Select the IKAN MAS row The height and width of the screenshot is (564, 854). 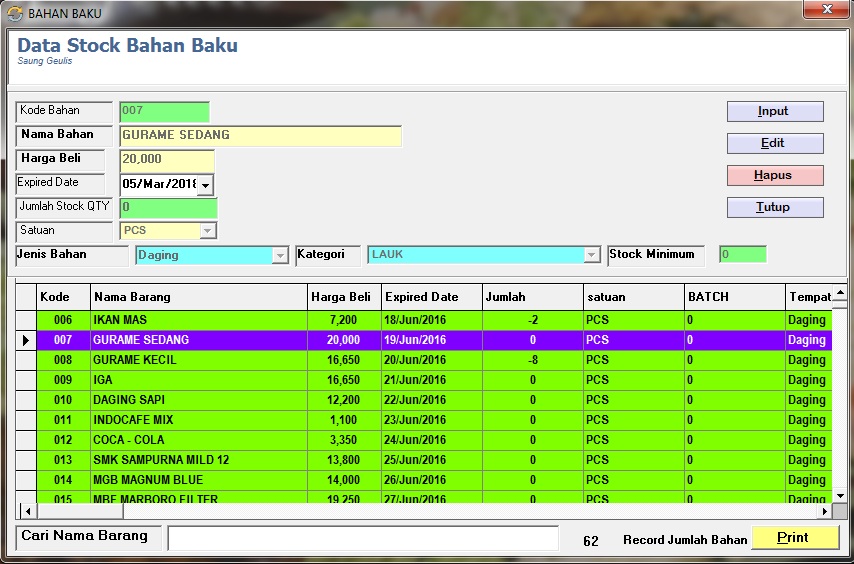434,321
